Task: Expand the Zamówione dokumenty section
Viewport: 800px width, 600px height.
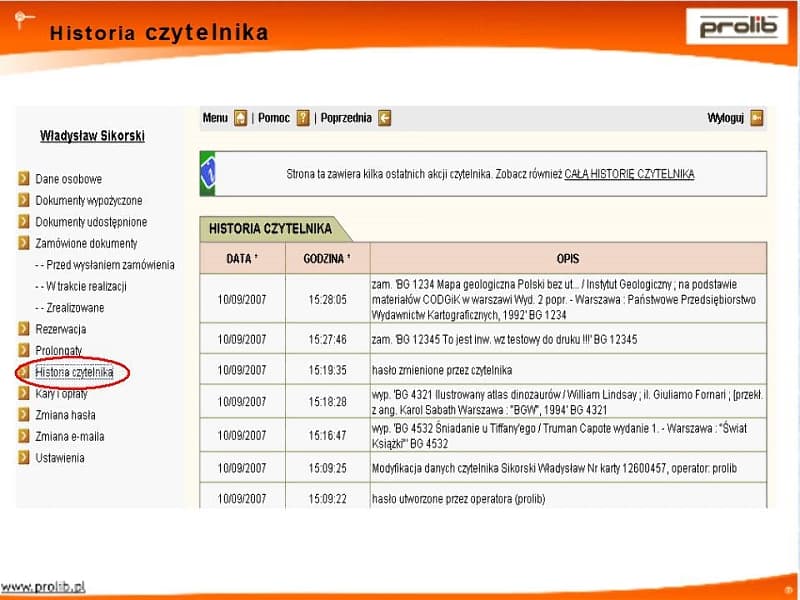Action: [86, 243]
